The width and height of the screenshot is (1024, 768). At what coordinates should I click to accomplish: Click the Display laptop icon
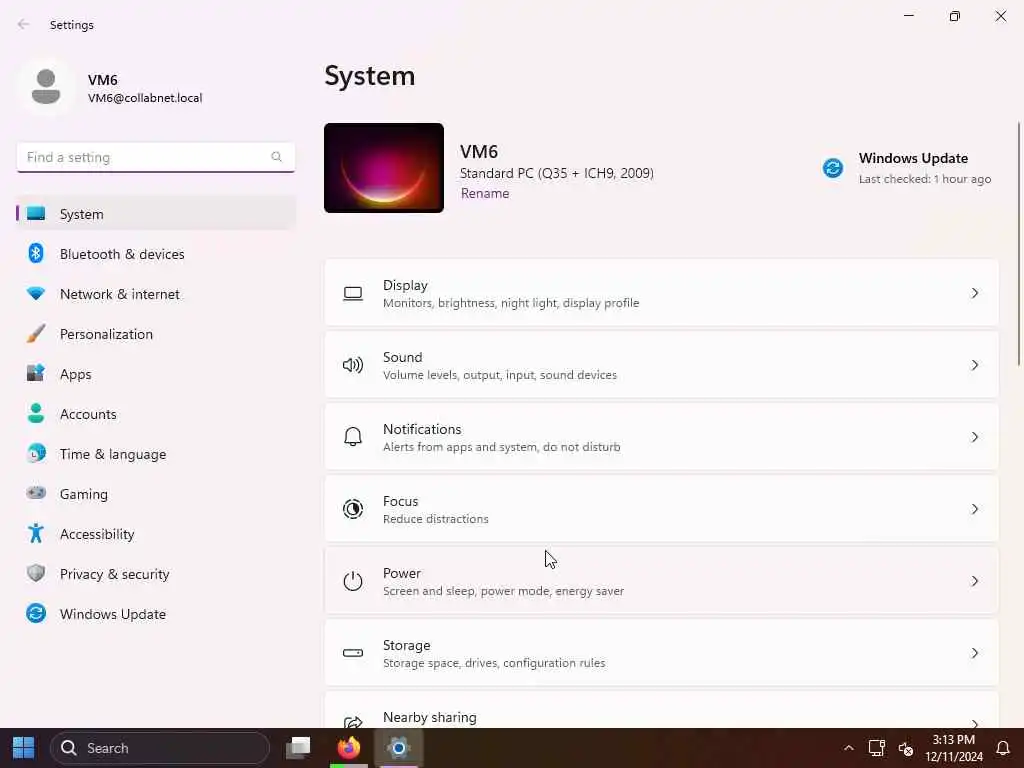pyautogui.click(x=353, y=293)
